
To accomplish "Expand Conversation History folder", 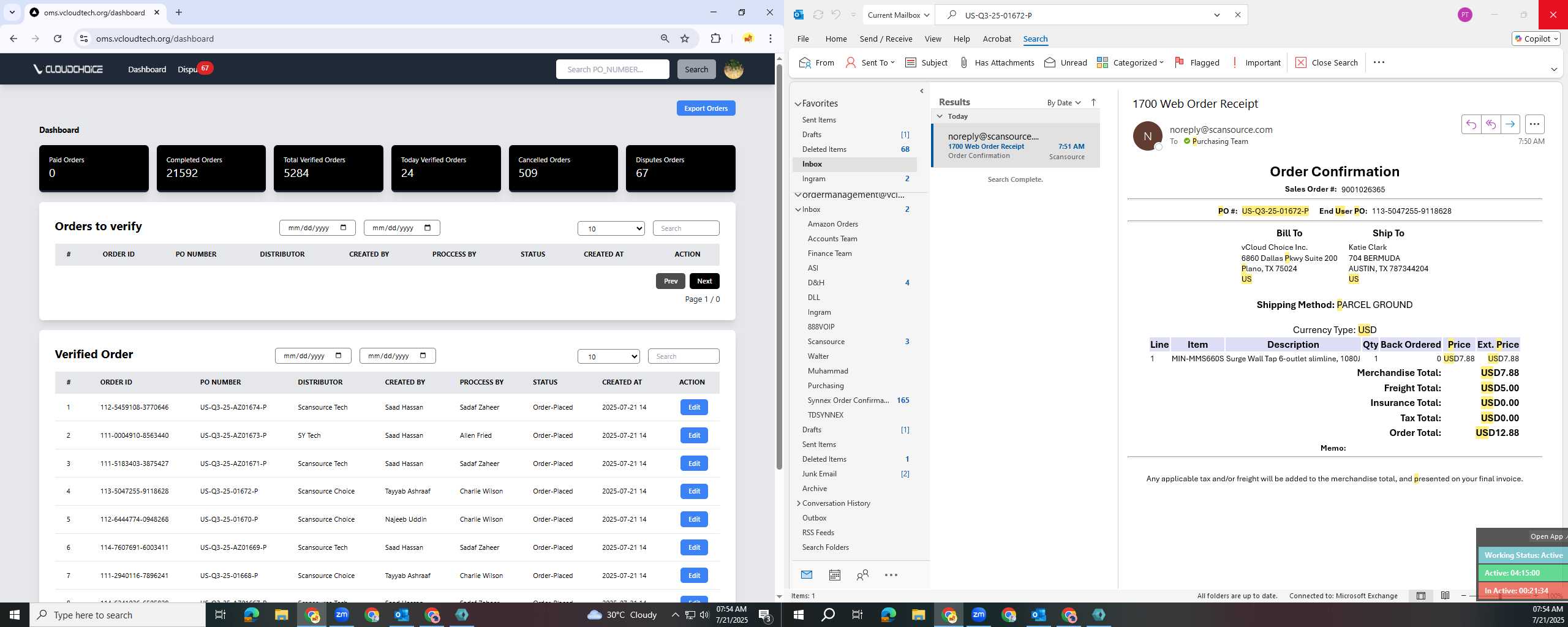I will click(798, 503).
